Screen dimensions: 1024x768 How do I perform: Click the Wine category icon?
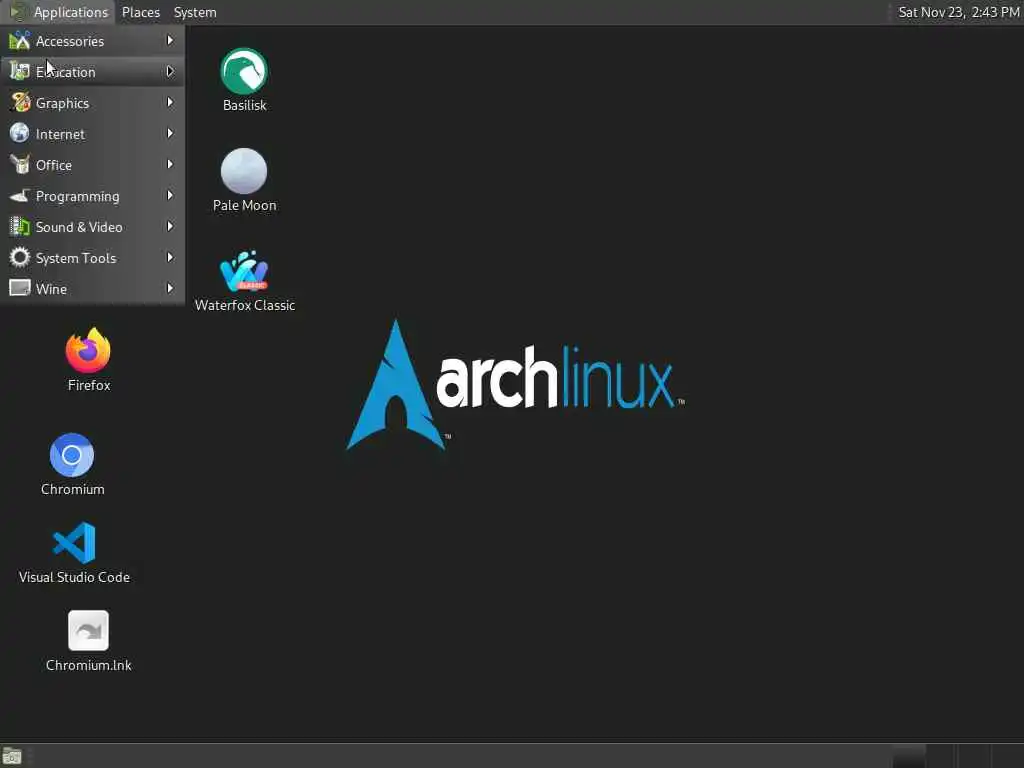(x=20, y=288)
